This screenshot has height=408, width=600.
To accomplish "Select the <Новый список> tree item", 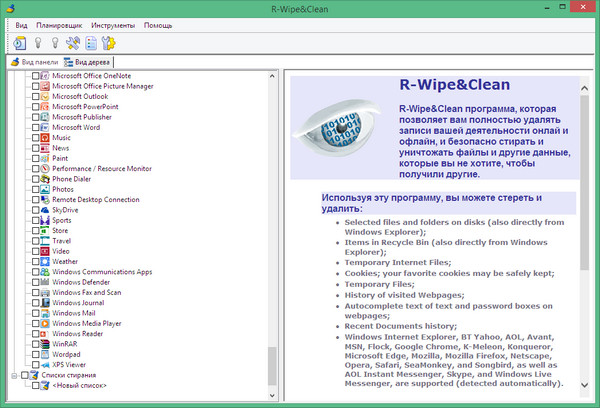I will tap(81, 384).
